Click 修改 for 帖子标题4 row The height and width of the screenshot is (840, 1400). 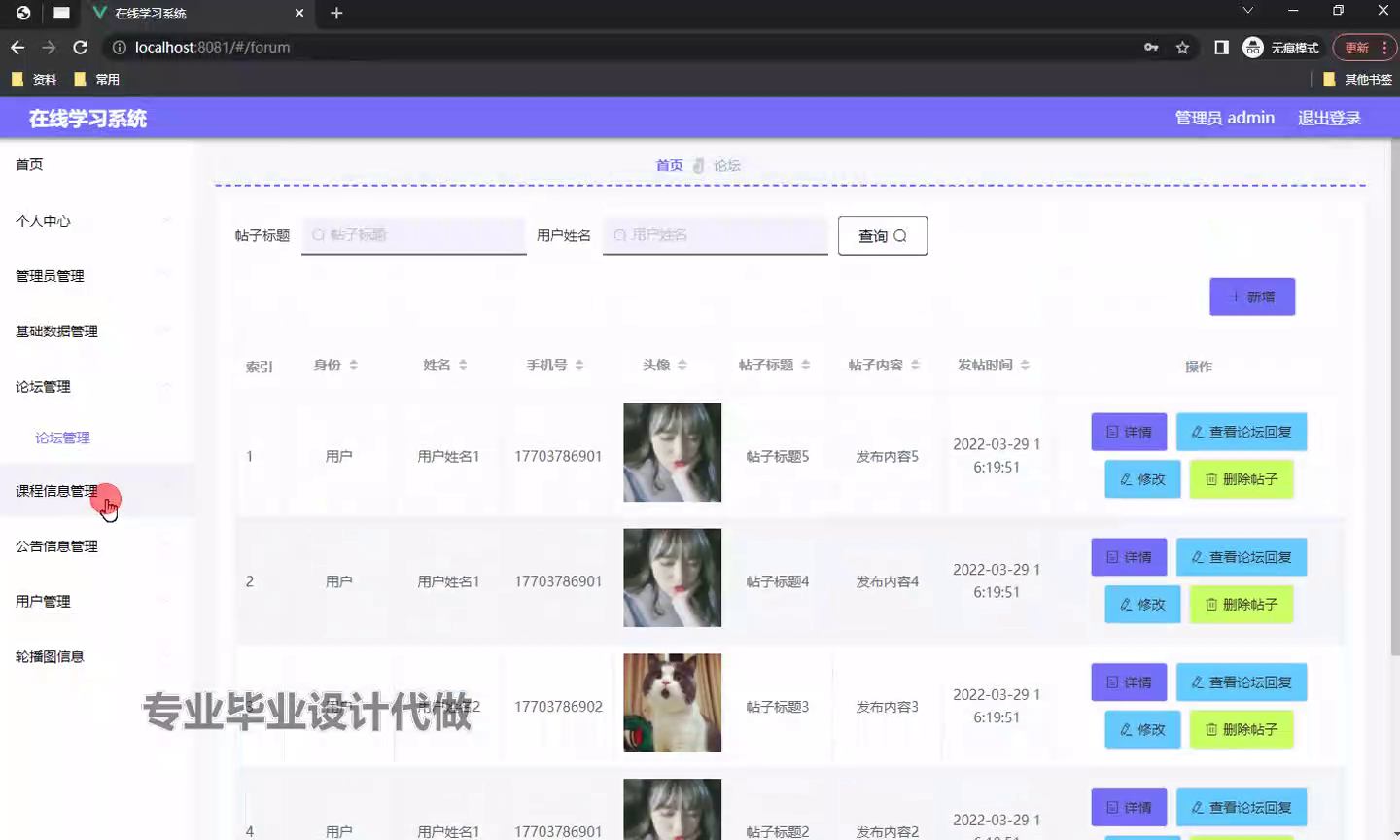coord(1142,605)
